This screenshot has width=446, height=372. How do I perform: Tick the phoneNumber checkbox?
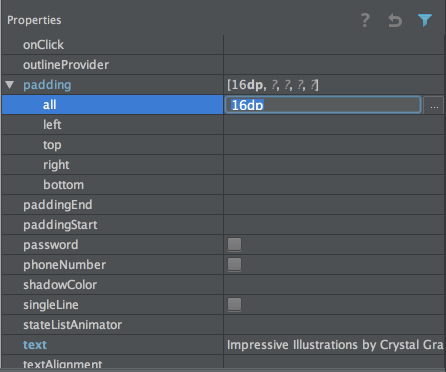coord(234,264)
